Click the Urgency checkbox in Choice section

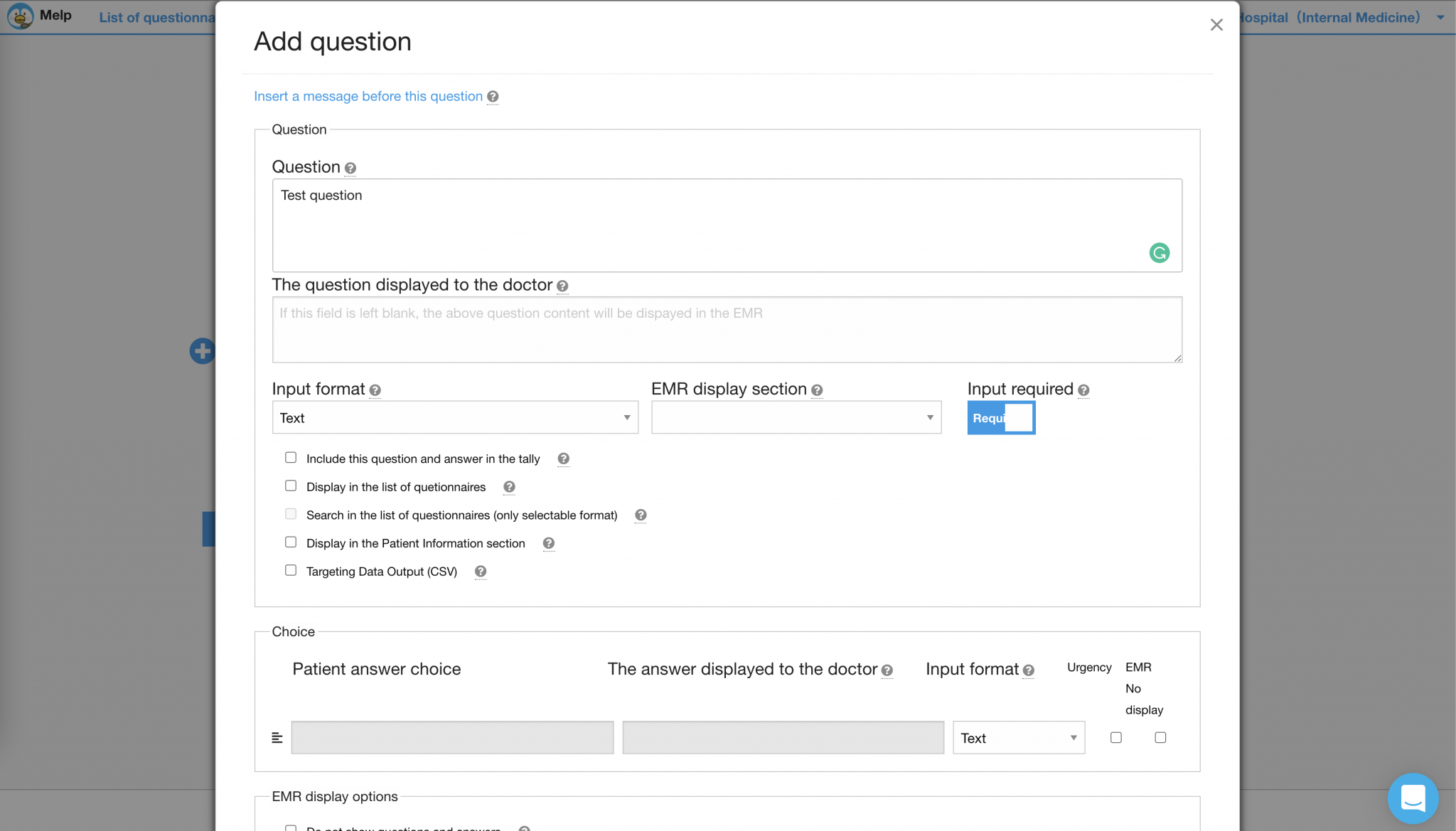tap(1116, 738)
